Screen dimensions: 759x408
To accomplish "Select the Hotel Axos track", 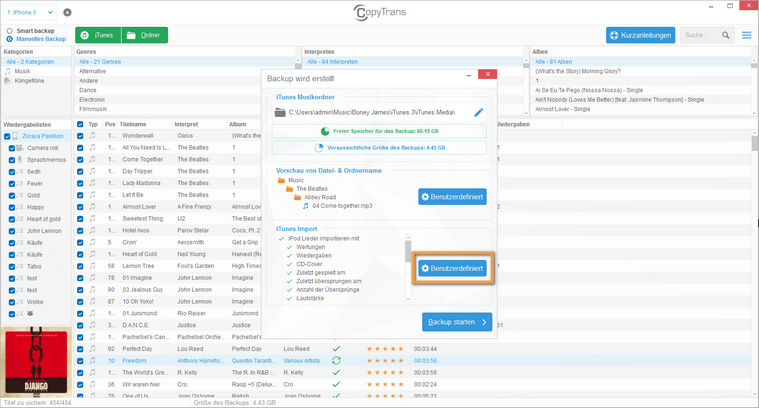I will pos(136,230).
